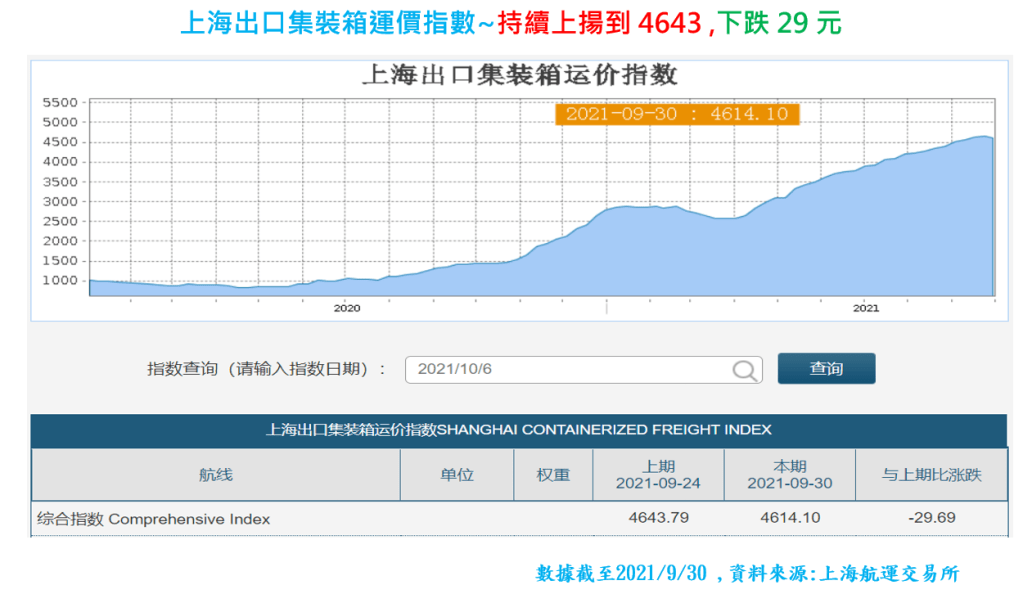The image size is (1023, 594).
Task: Click the 指数查询 label beside the date field
Action: pos(267,369)
